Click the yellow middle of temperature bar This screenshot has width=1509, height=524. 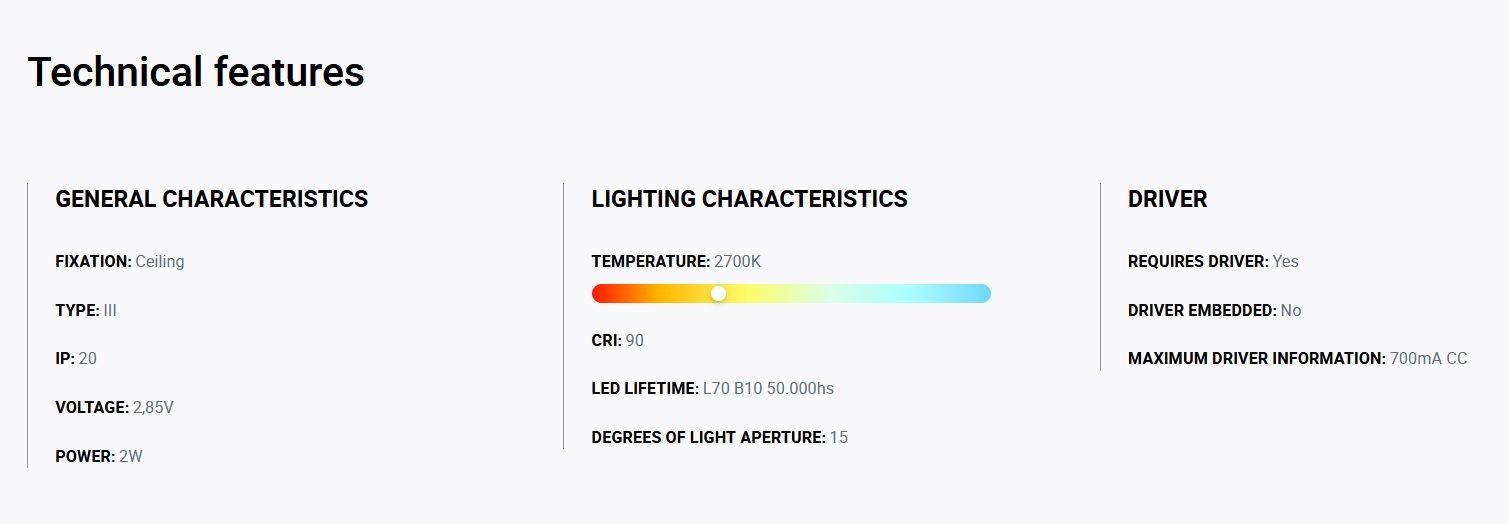(760, 293)
